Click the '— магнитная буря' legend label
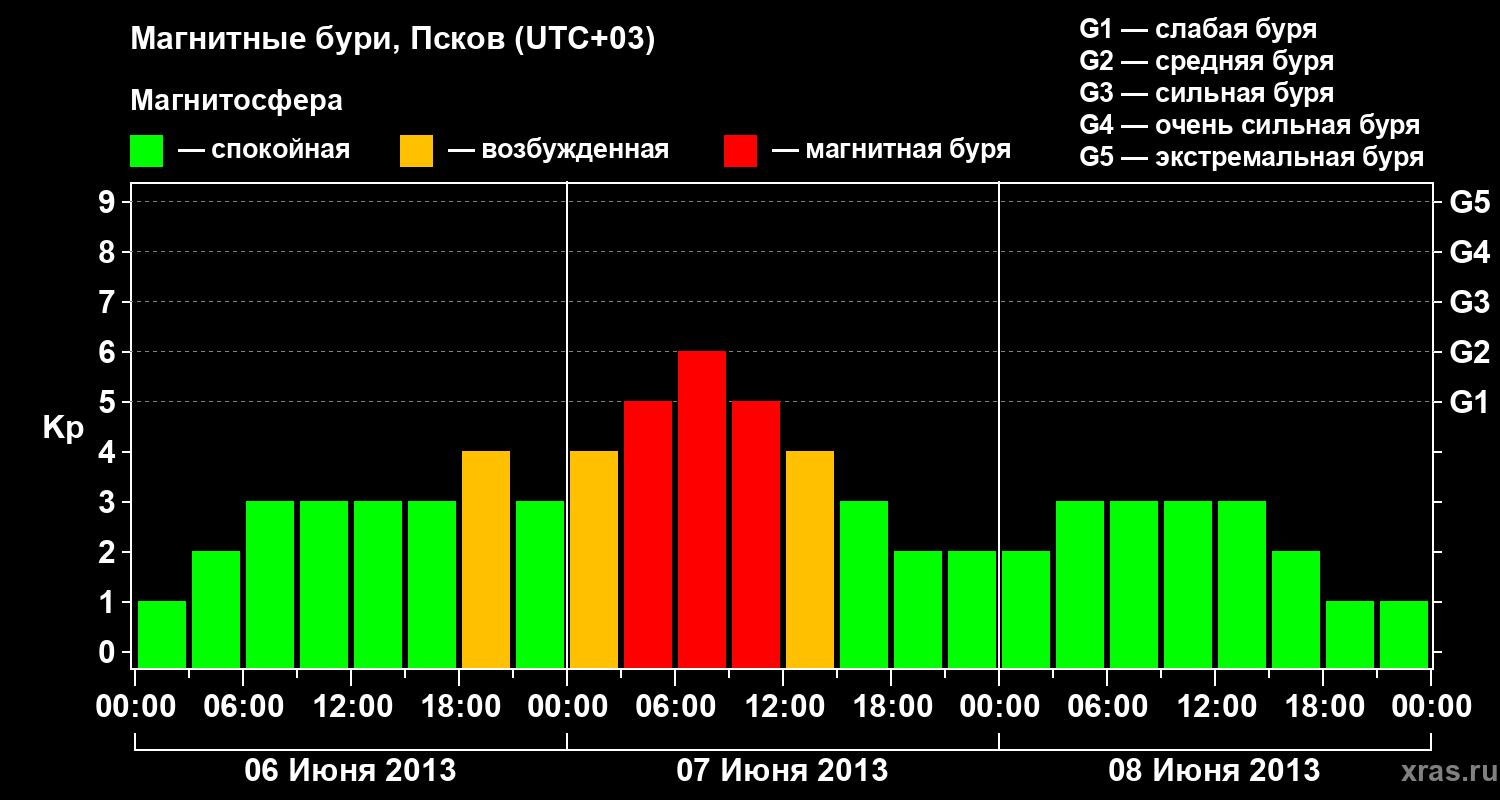The height and width of the screenshot is (800, 1500). (x=891, y=150)
